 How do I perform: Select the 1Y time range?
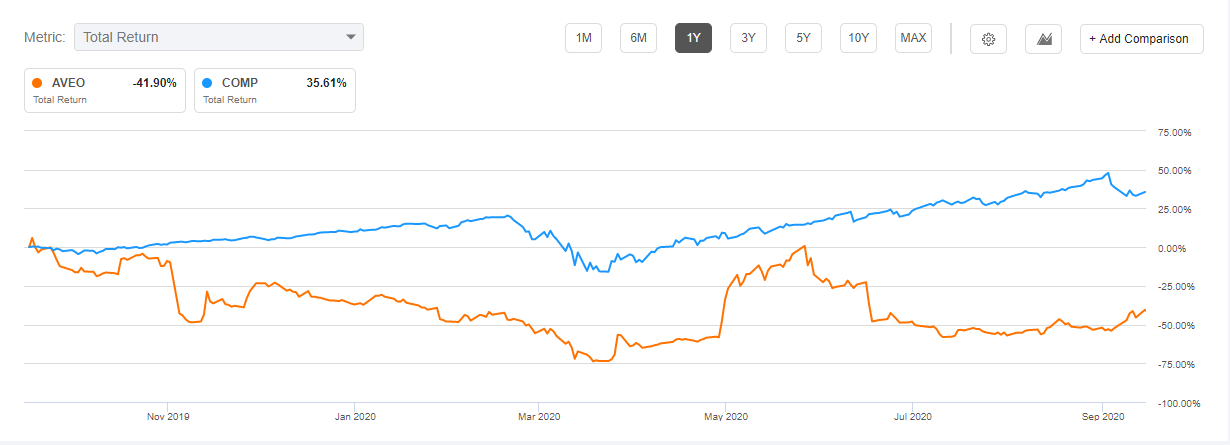click(693, 39)
